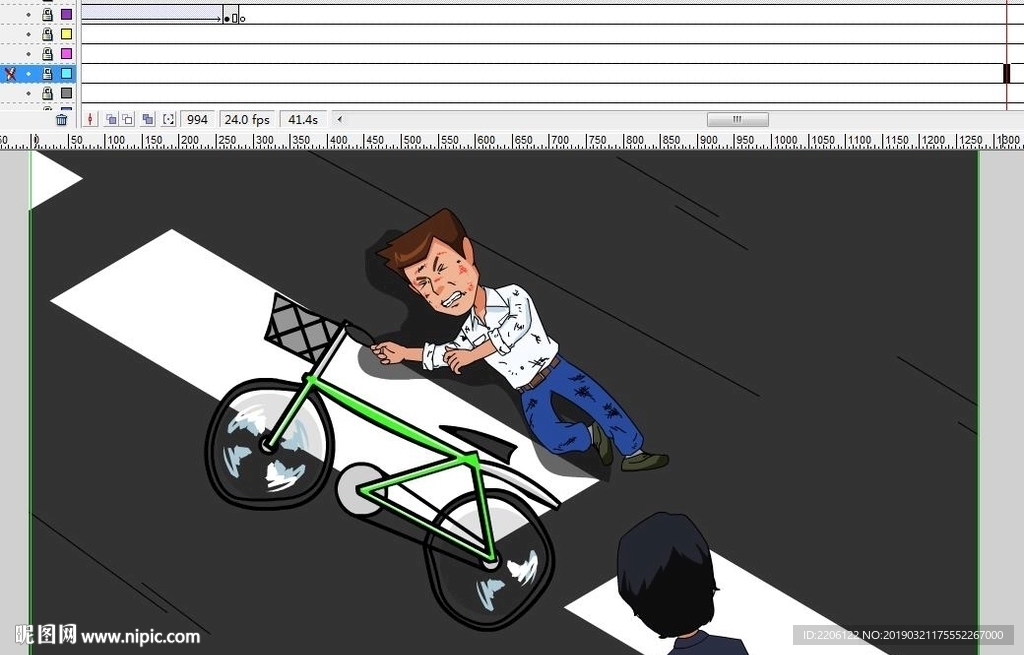1024x655 pixels.
Task: Toggle visibility dot of the gray layer
Action: [x=28, y=93]
